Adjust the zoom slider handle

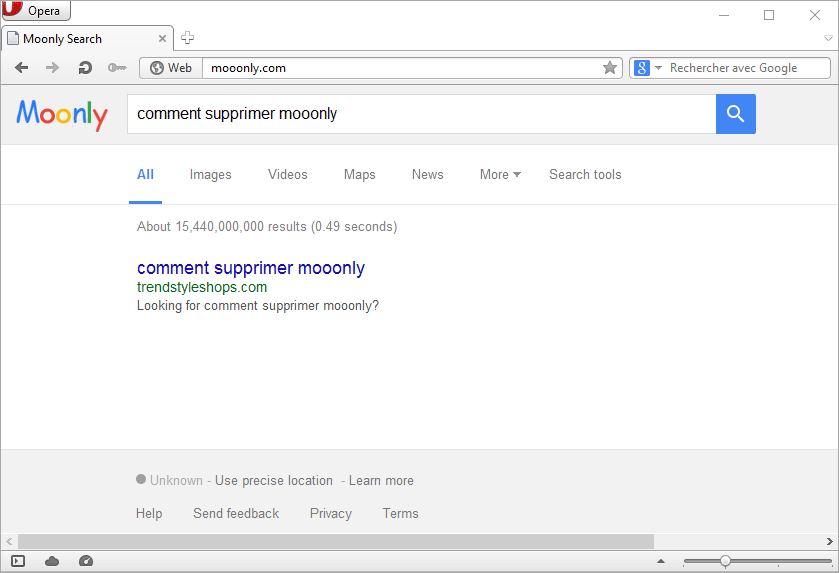725,561
